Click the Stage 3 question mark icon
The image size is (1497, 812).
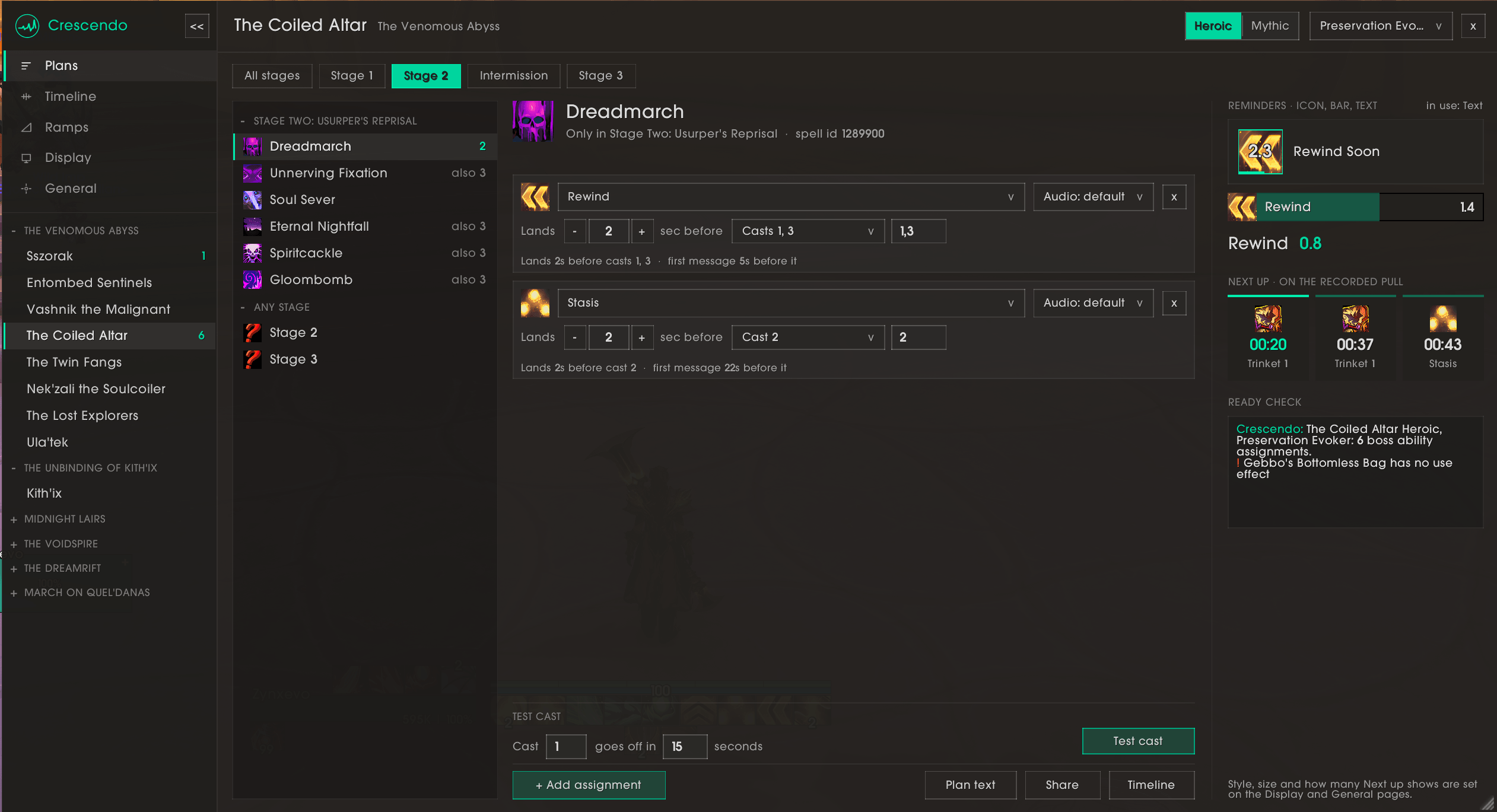click(252, 359)
